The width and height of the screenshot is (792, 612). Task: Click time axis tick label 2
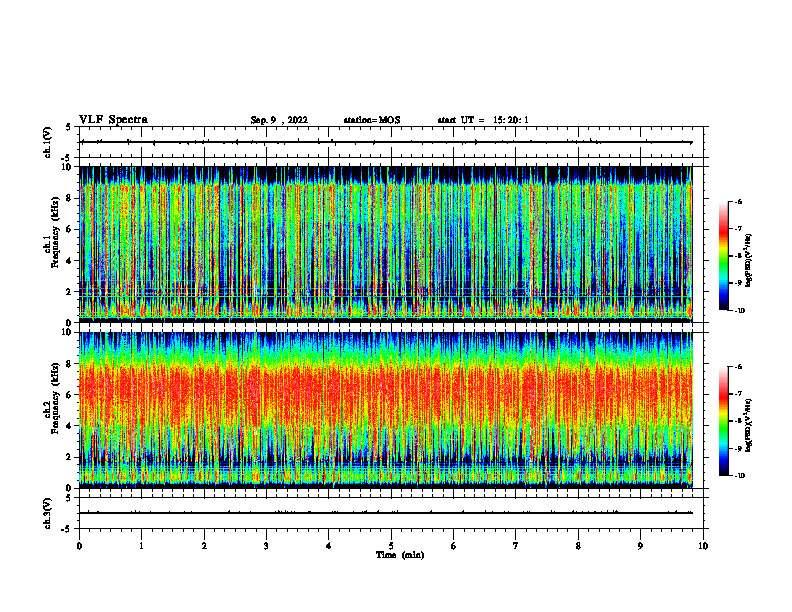(204, 546)
